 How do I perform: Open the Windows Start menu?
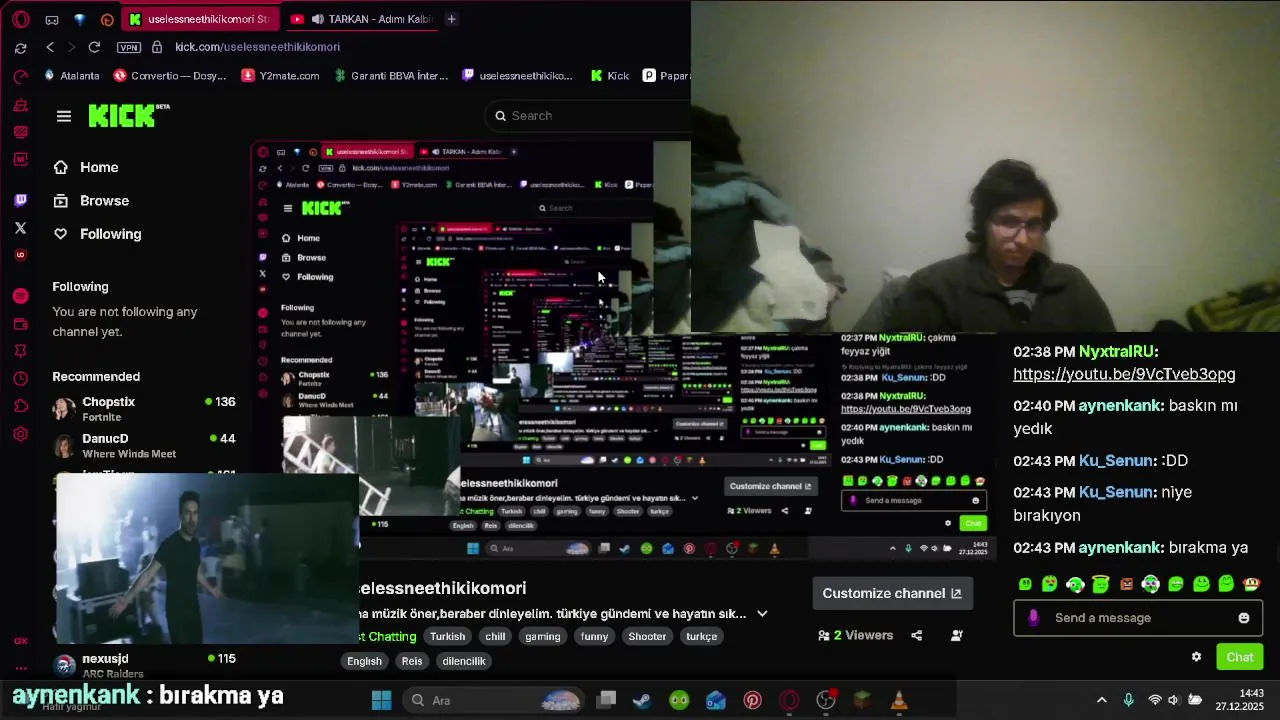pyautogui.click(x=381, y=700)
